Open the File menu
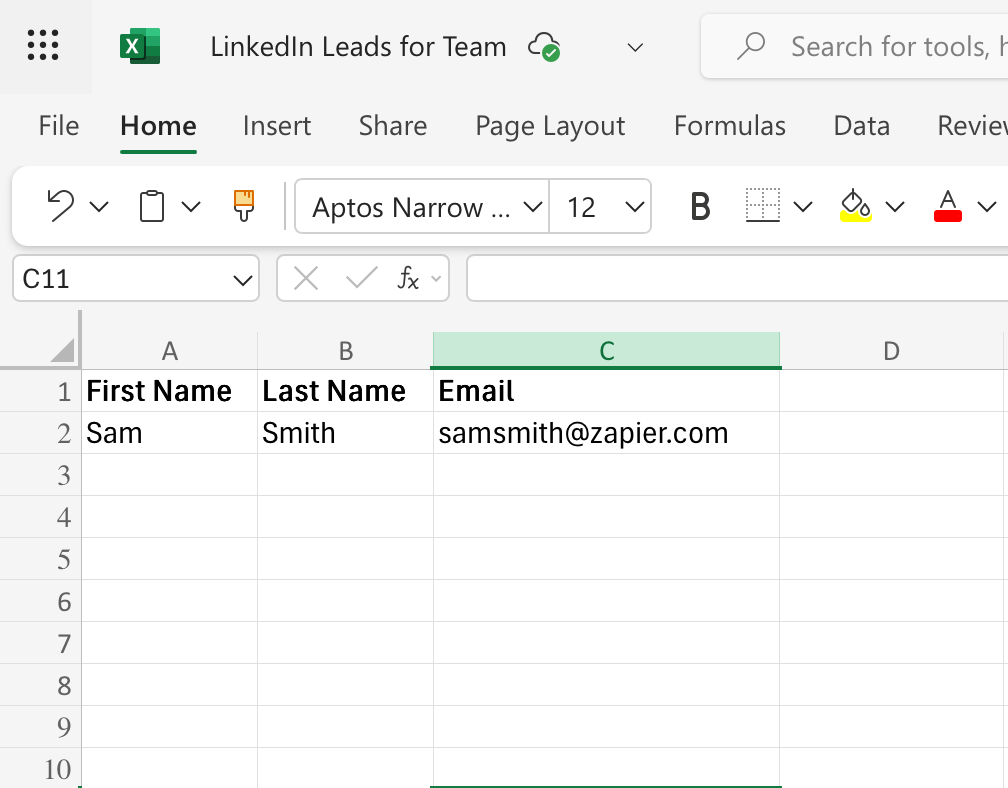Image resolution: width=1008 pixels, height=788 pixels. point(58,126)
